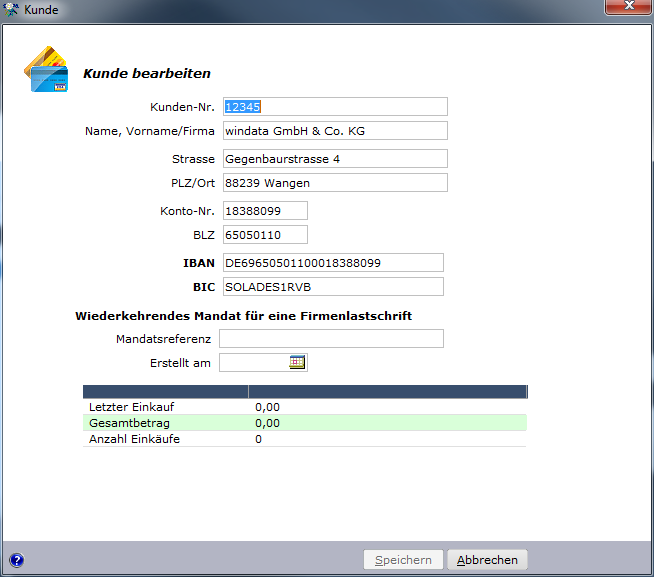Click the first table column header
The width and height of the screenshot is (654, 577).
166,392
